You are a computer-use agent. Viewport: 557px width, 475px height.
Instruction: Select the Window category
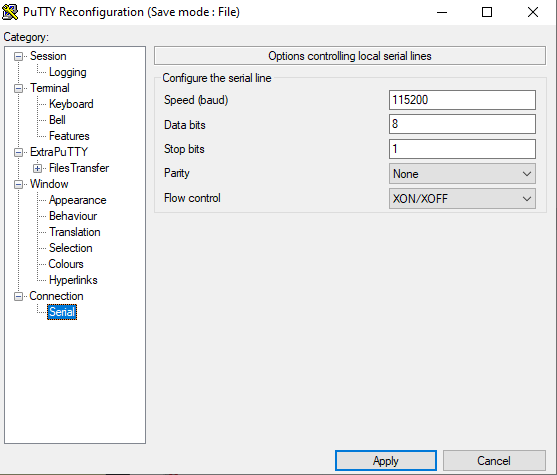tap(49, 184)
